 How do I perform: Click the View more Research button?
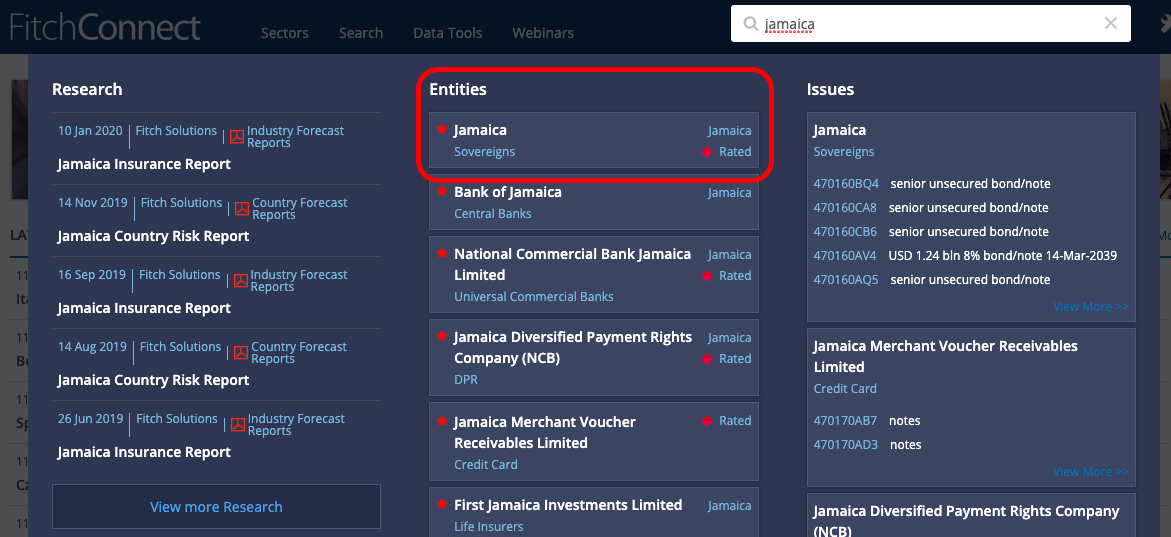[x=216, y=507]
